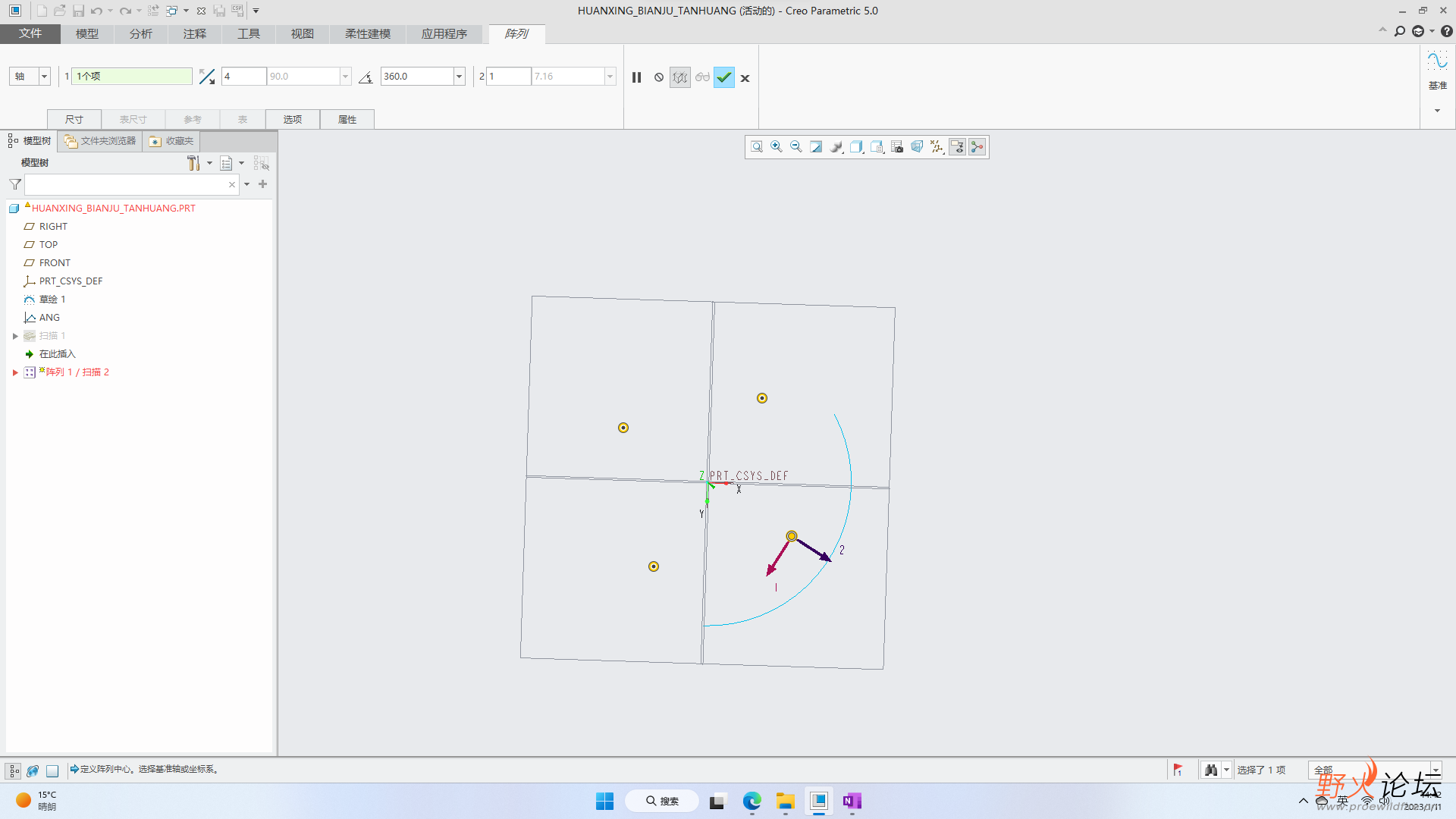Click angular extent icon
This screenshot has height=819, width=1456.
pyautogui.click(x=366, y=77)
